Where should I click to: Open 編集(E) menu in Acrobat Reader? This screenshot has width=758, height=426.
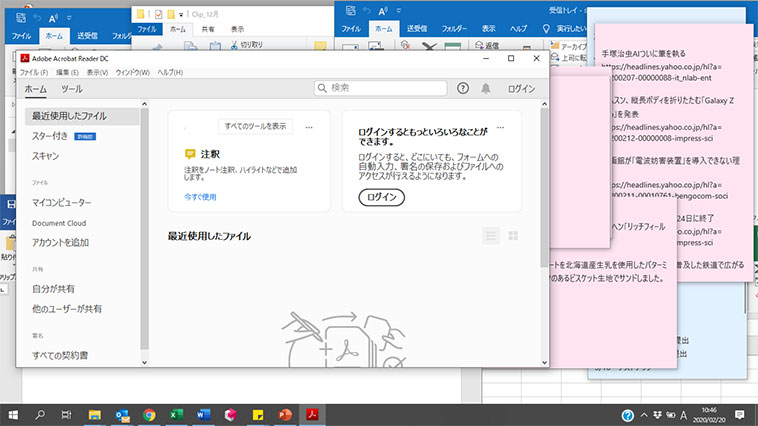[67, 73]
